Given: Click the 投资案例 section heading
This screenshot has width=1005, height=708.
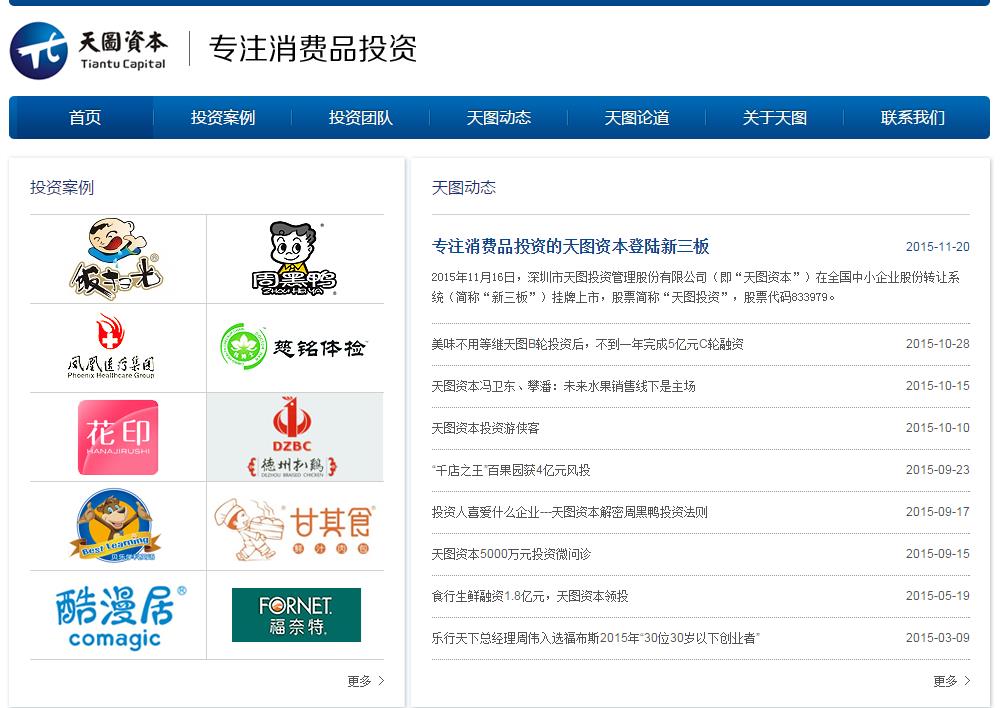Looking at the screenshot, I should [62, 188].
